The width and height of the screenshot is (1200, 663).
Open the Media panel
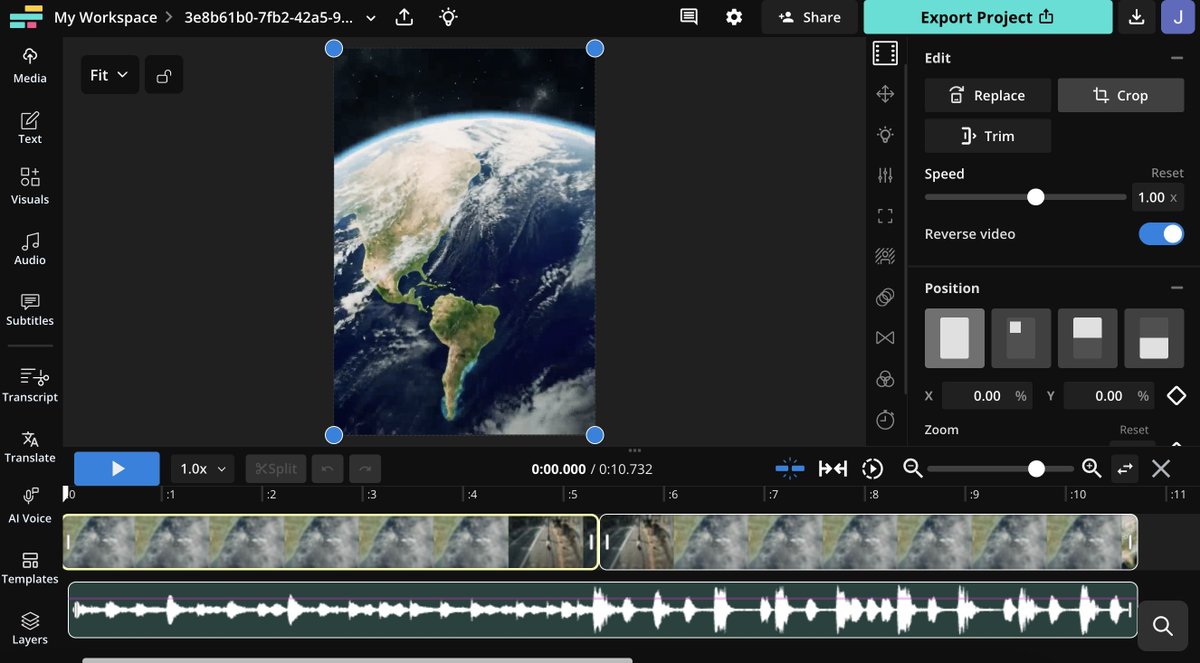tap(30, 66)
